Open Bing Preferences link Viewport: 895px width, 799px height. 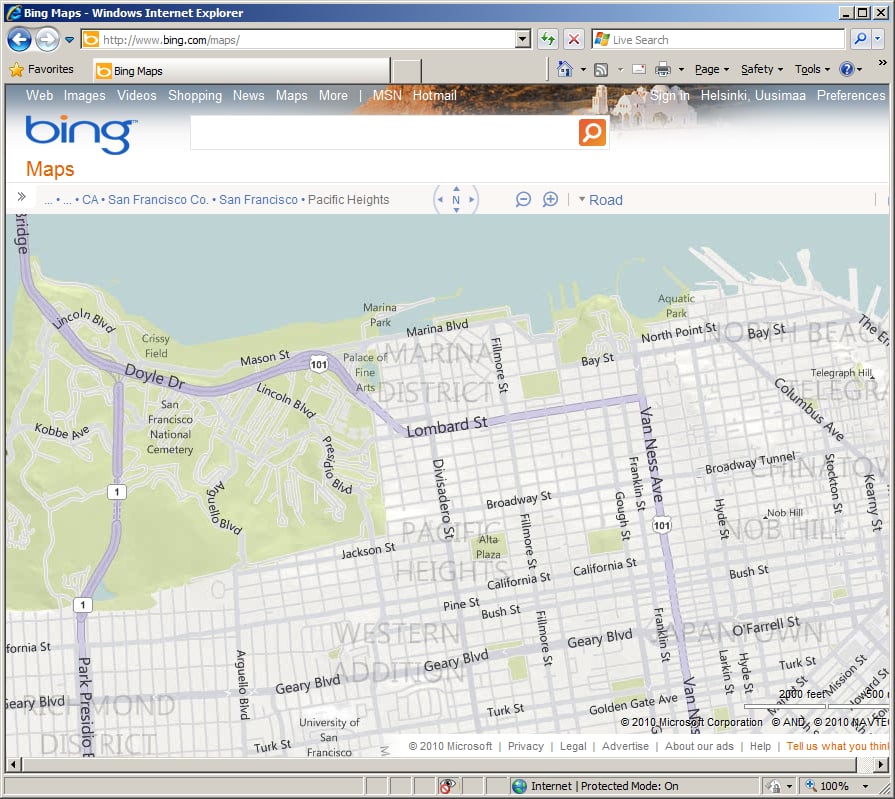(850, 95)
